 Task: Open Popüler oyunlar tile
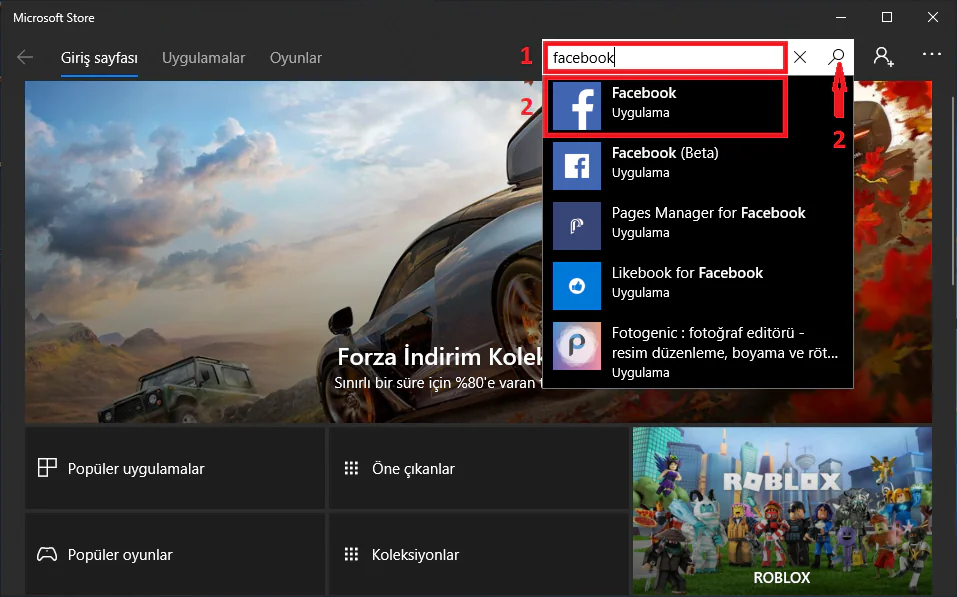tap(175, 554)
